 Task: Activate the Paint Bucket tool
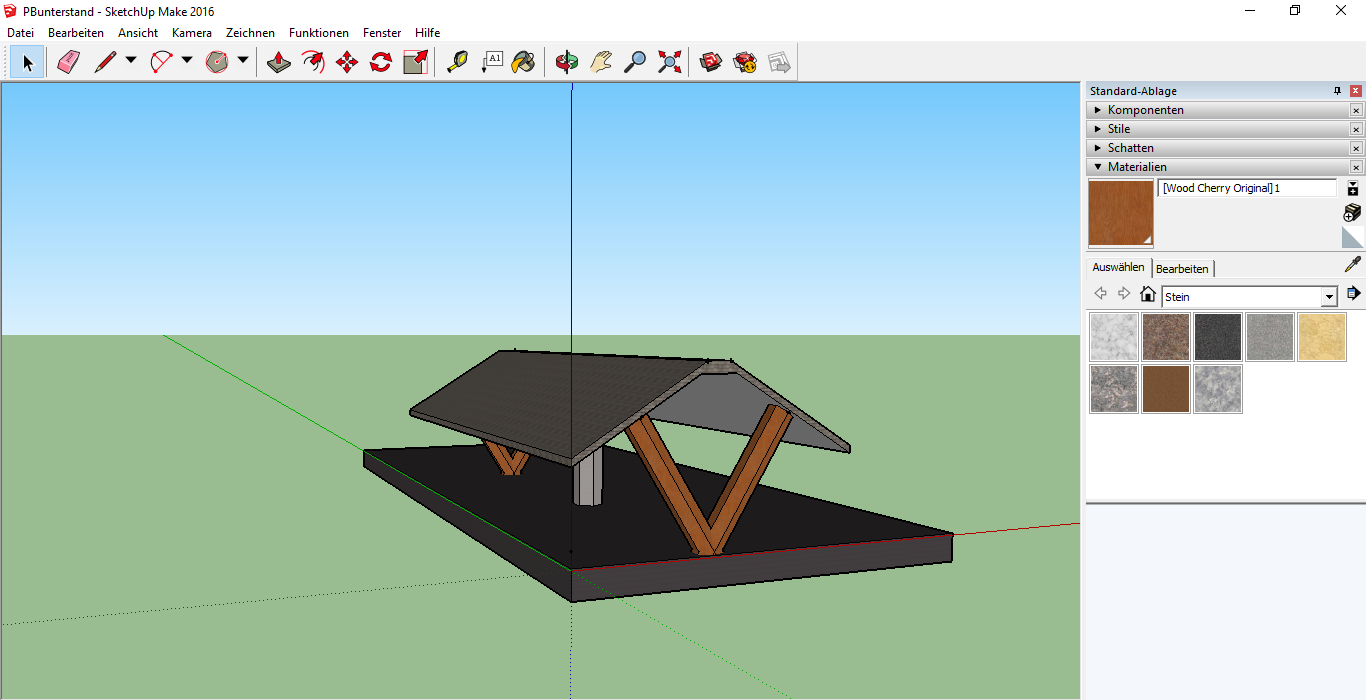pyautogui.click(x=523, y=63)
